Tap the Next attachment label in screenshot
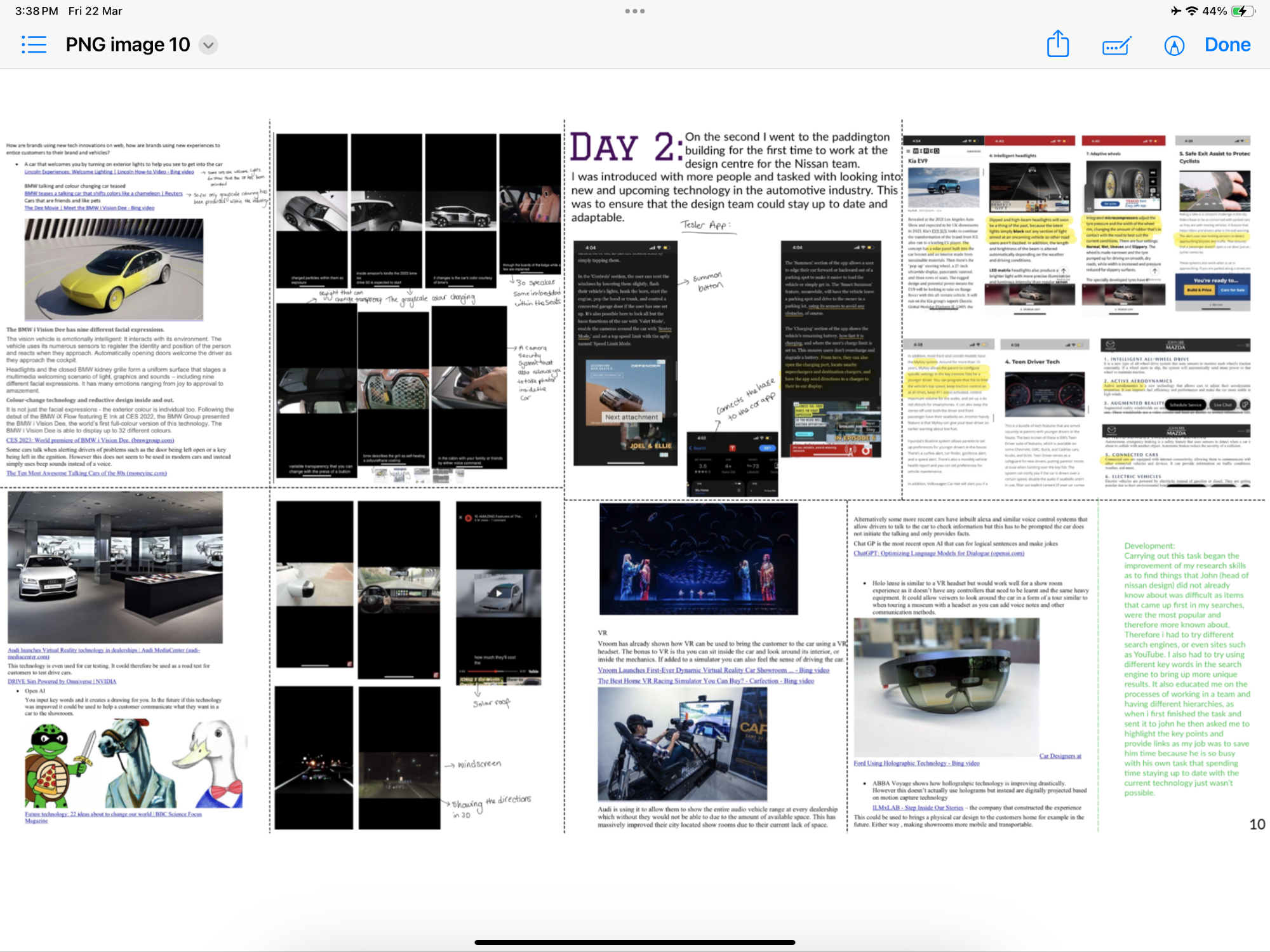 [x=631, y=417]
